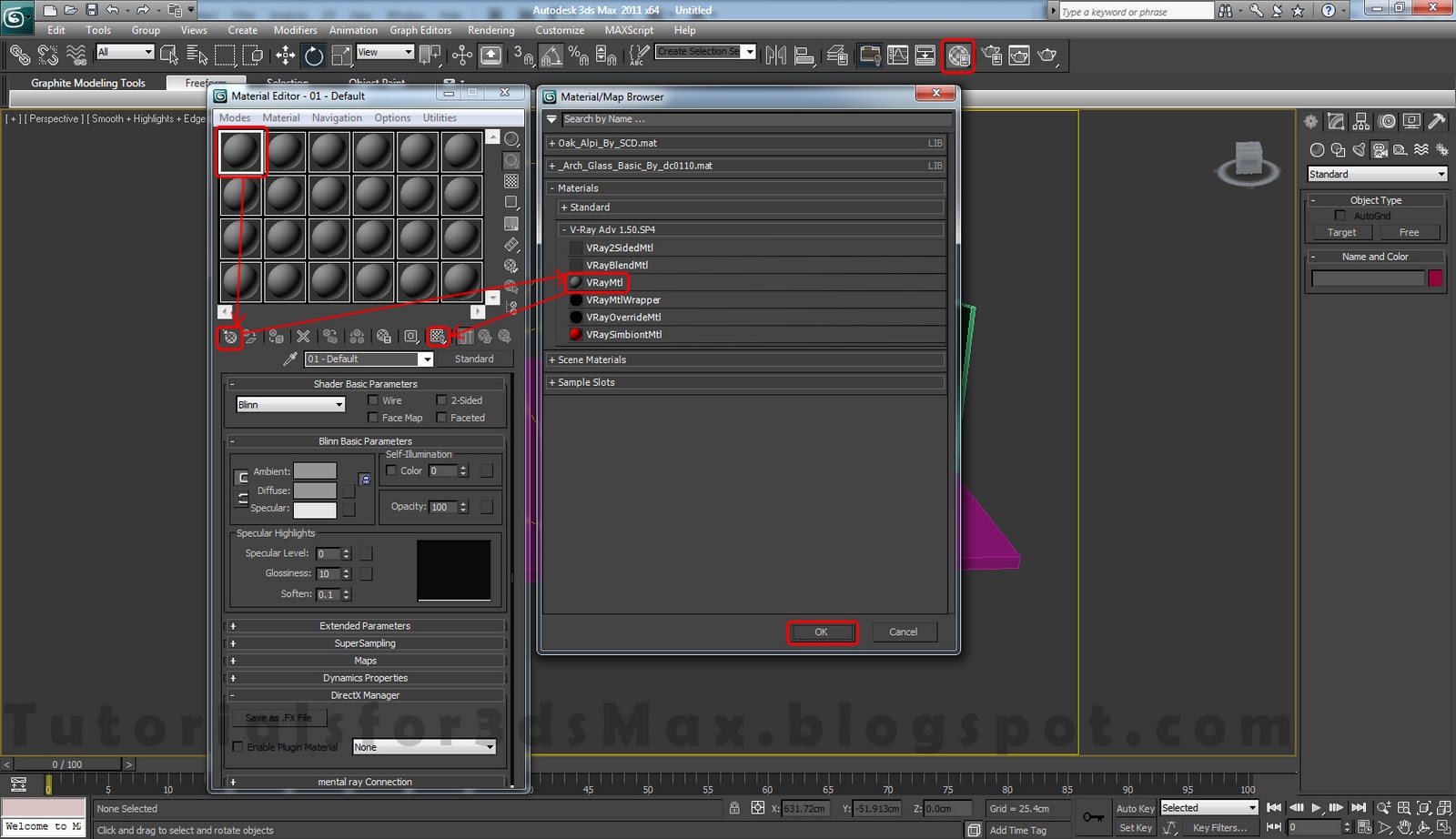Open the Mirror tool
Image resolution: width=1456 pixels, height=839 pixels.
775,56
